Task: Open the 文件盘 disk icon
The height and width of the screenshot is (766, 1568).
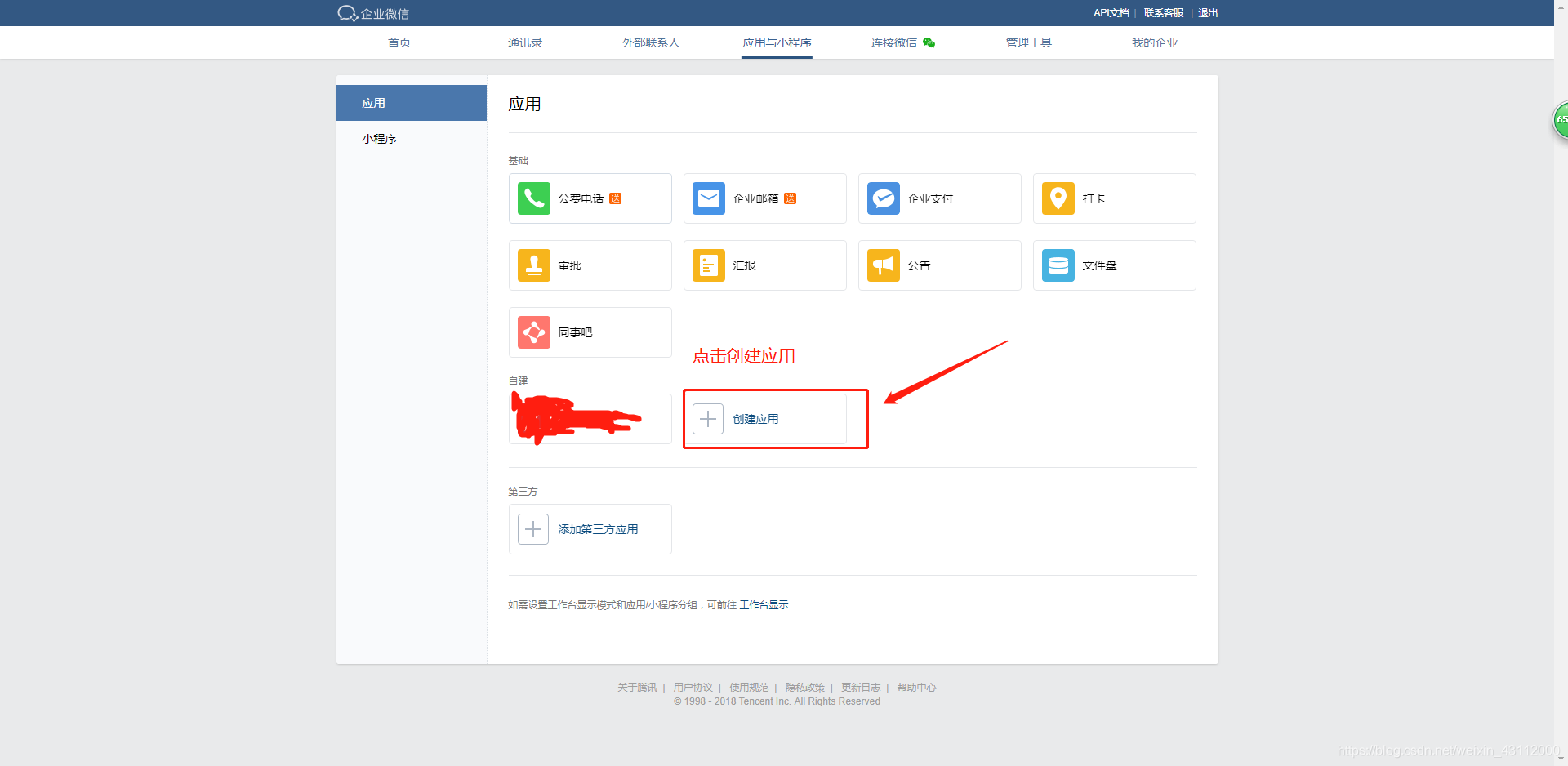Action: pos(1058,265)
